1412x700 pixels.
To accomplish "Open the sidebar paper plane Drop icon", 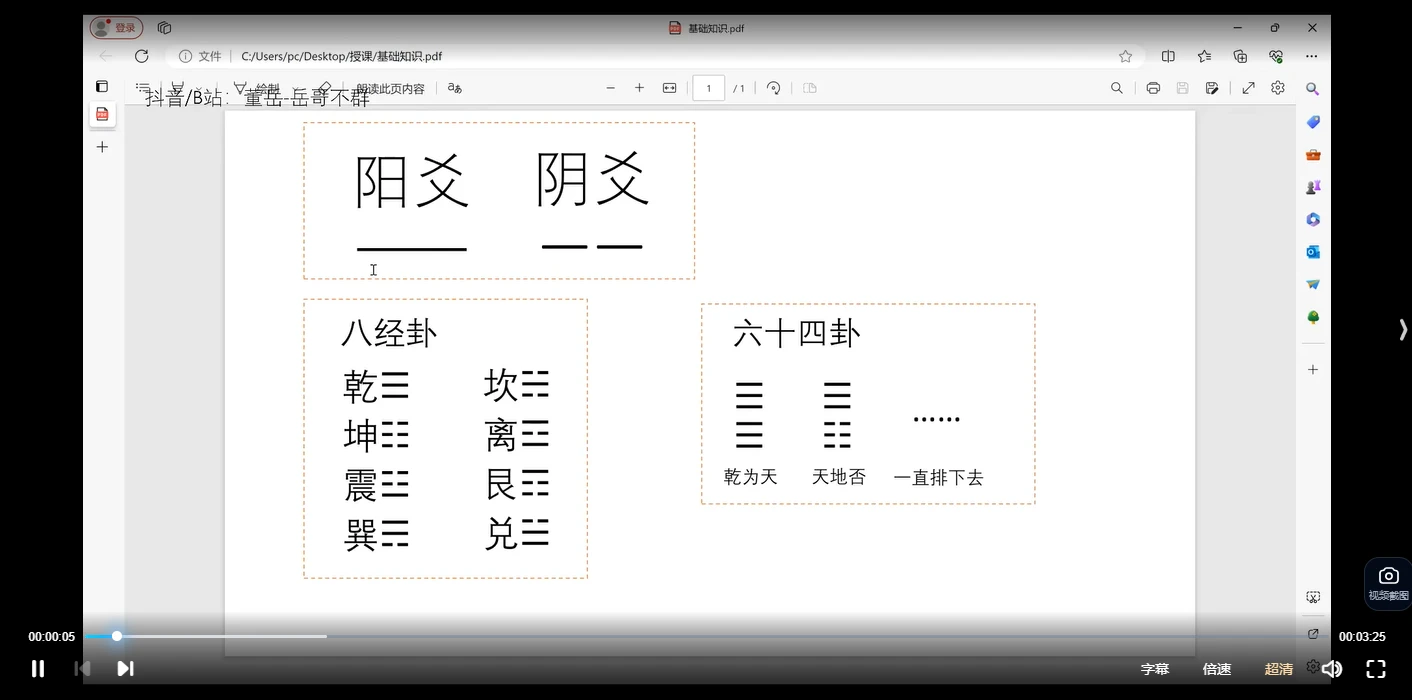I will coord(1313,285).
